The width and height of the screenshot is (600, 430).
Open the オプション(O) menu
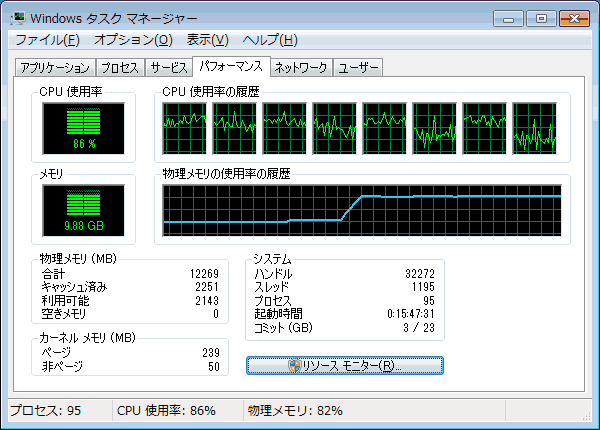(x=133, y=40)
